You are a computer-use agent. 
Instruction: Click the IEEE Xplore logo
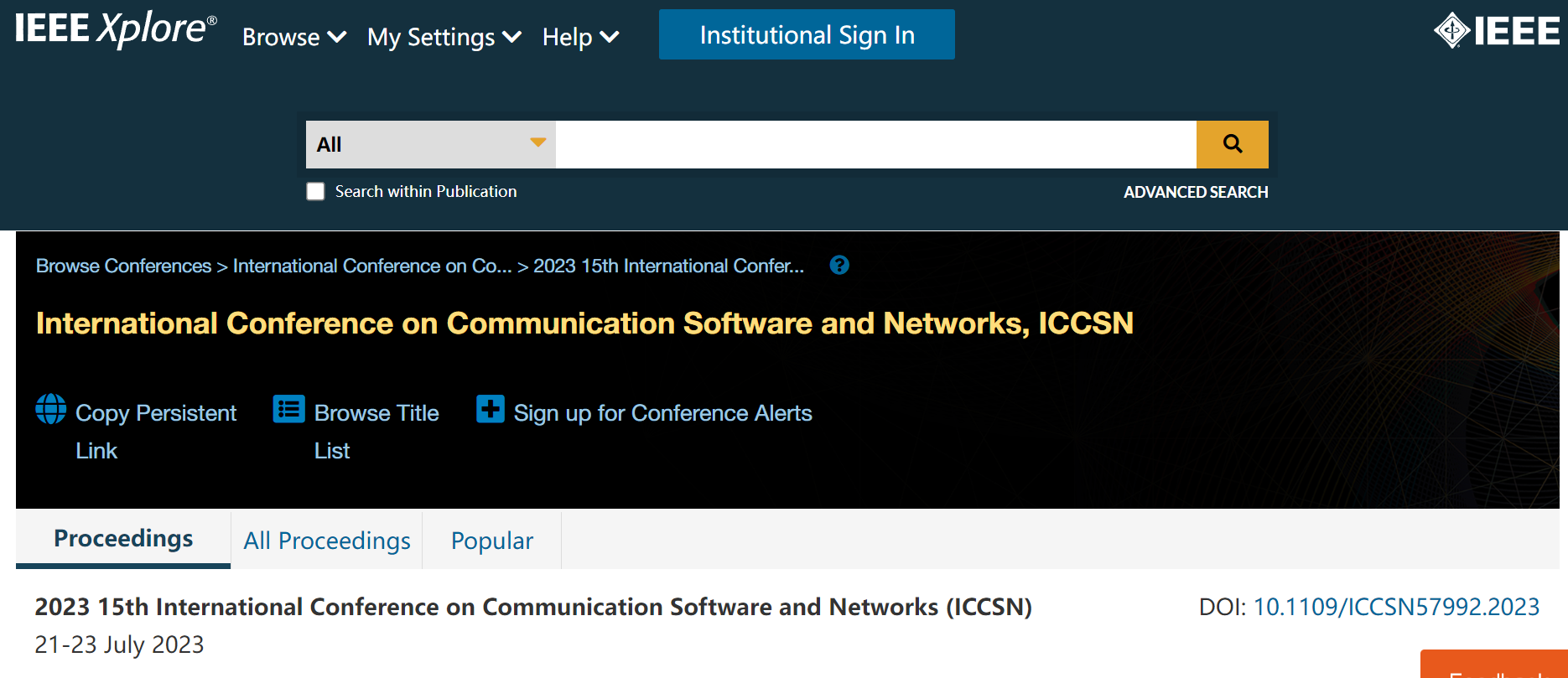116,29
